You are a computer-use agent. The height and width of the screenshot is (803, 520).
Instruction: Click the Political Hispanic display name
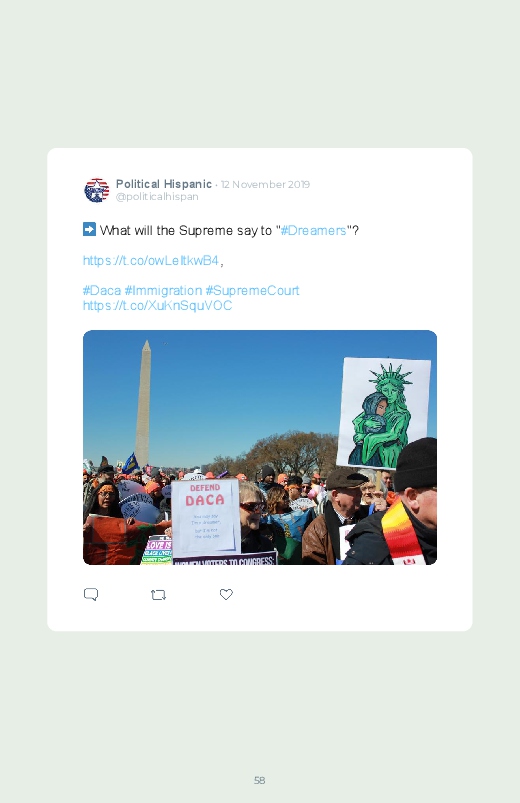pyautogui.click(x=164, y=184)
